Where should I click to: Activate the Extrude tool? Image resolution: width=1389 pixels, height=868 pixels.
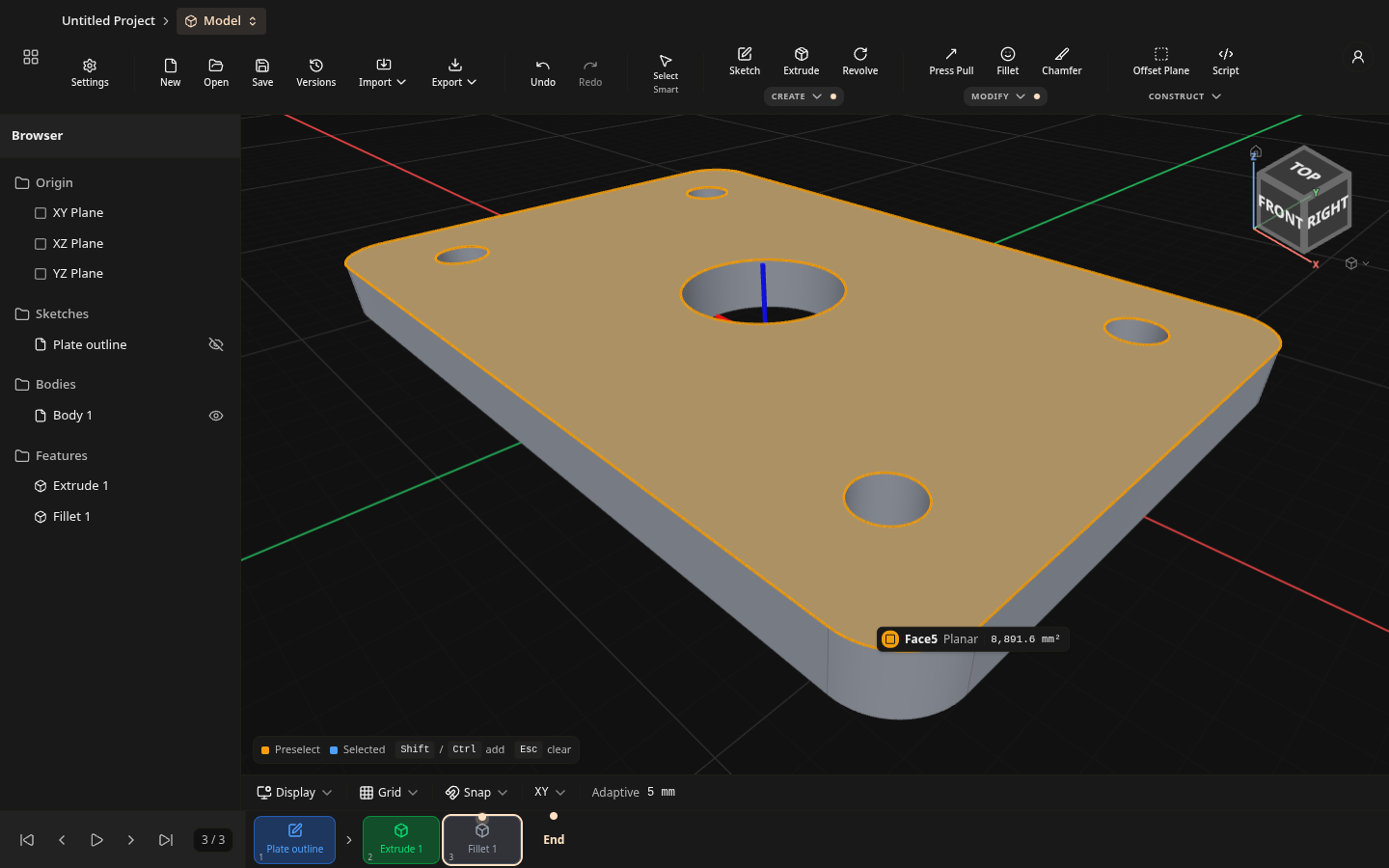[x=802, y=61]
